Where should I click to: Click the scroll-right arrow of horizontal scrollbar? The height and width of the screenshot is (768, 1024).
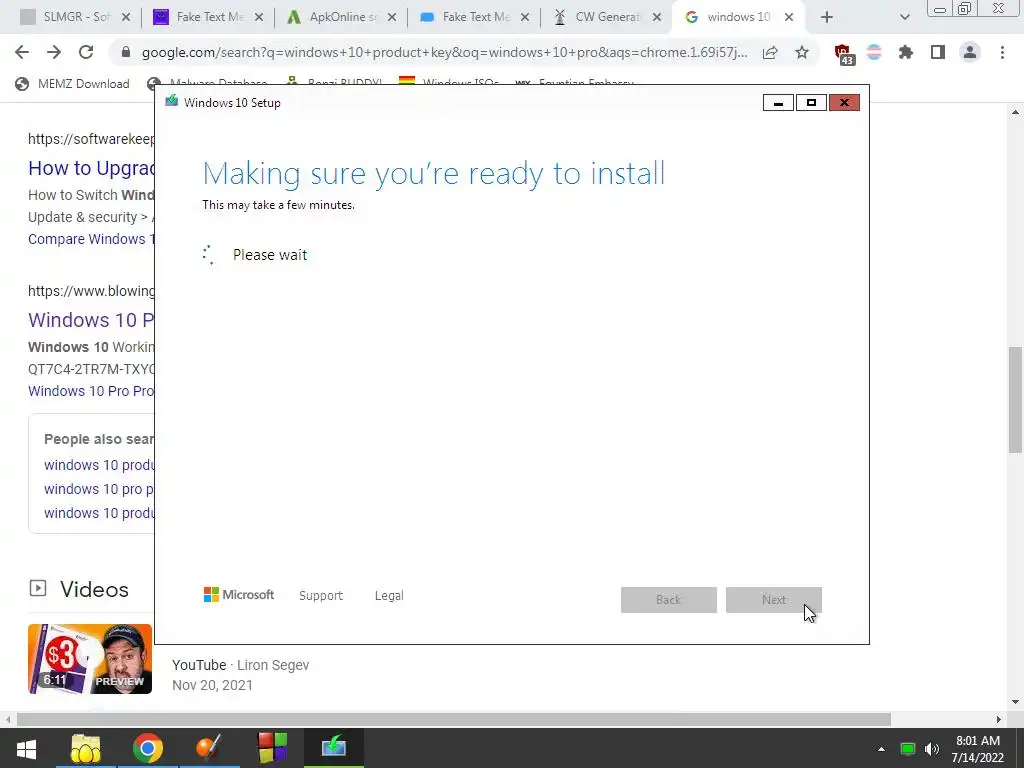click(x=999, y=719)
